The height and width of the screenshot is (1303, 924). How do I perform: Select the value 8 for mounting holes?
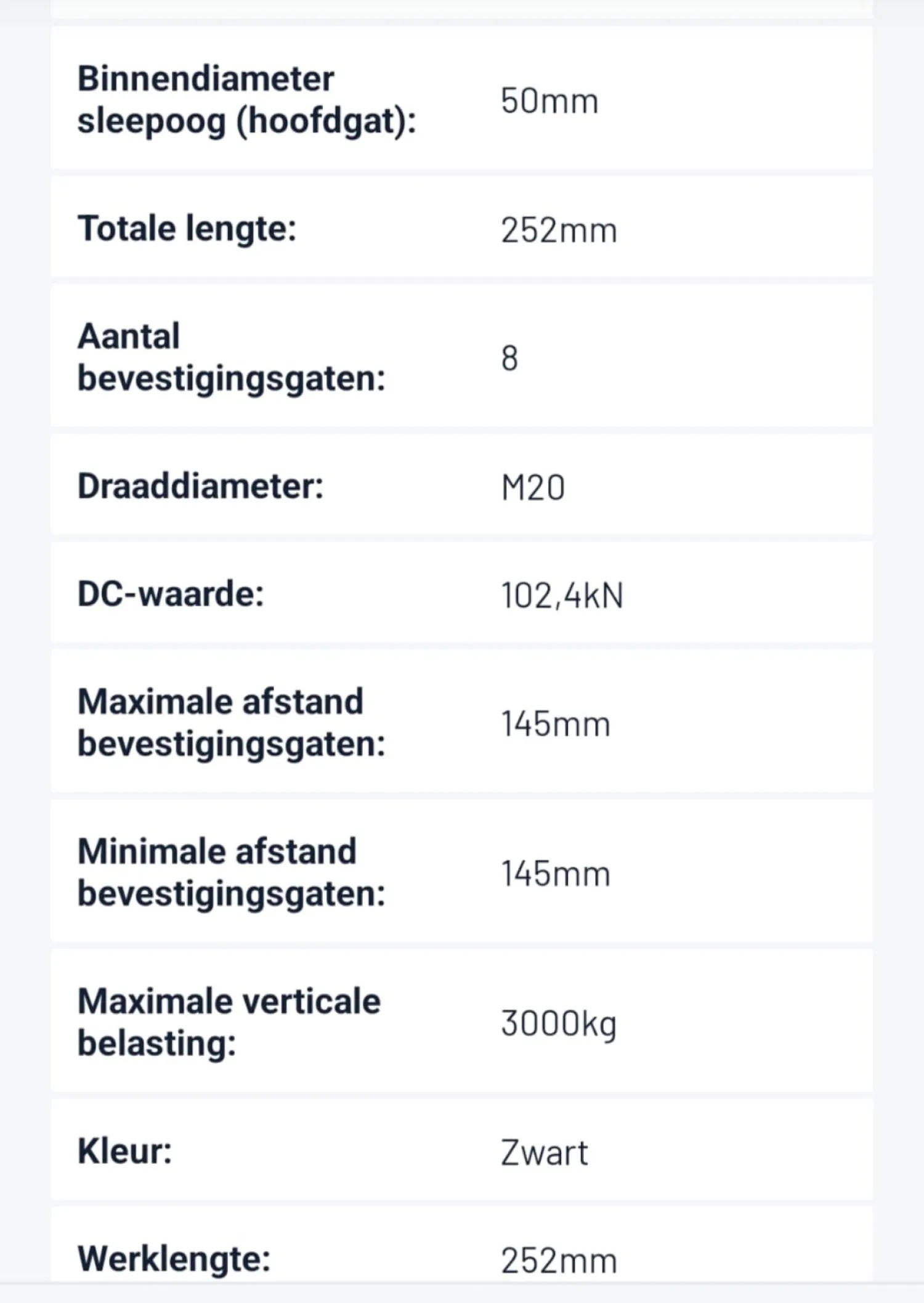pos(509,359)
